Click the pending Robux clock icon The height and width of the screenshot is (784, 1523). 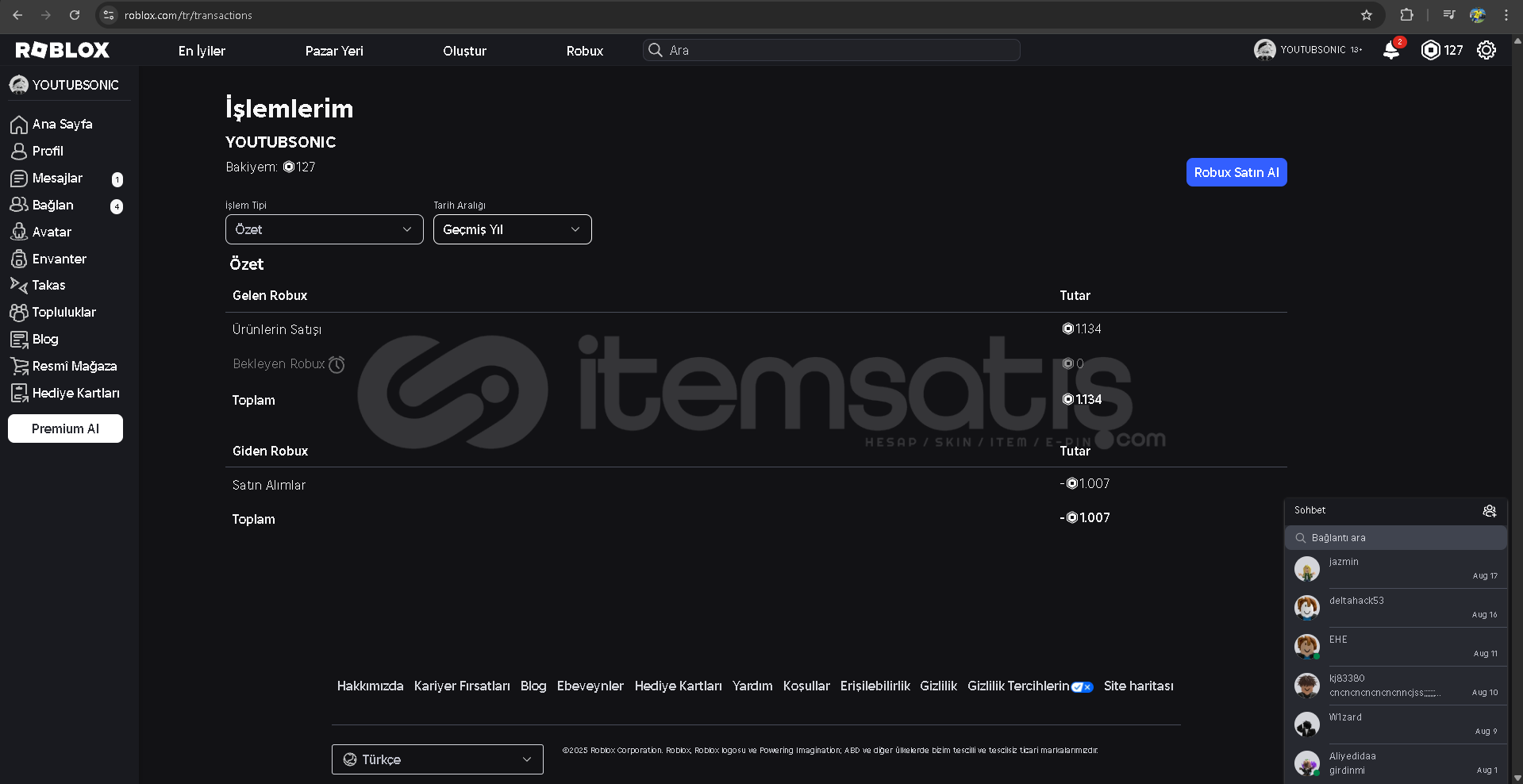pos(337,364)
